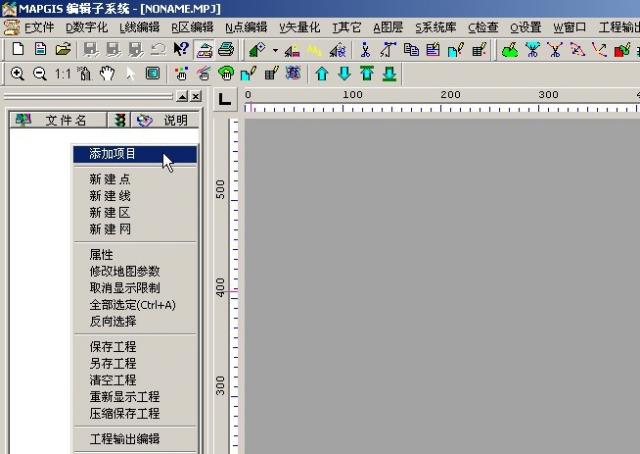Viewport: 640px width, 454px height.
Task: Click the context help arrow icon
Action: (x=181, y=49)
